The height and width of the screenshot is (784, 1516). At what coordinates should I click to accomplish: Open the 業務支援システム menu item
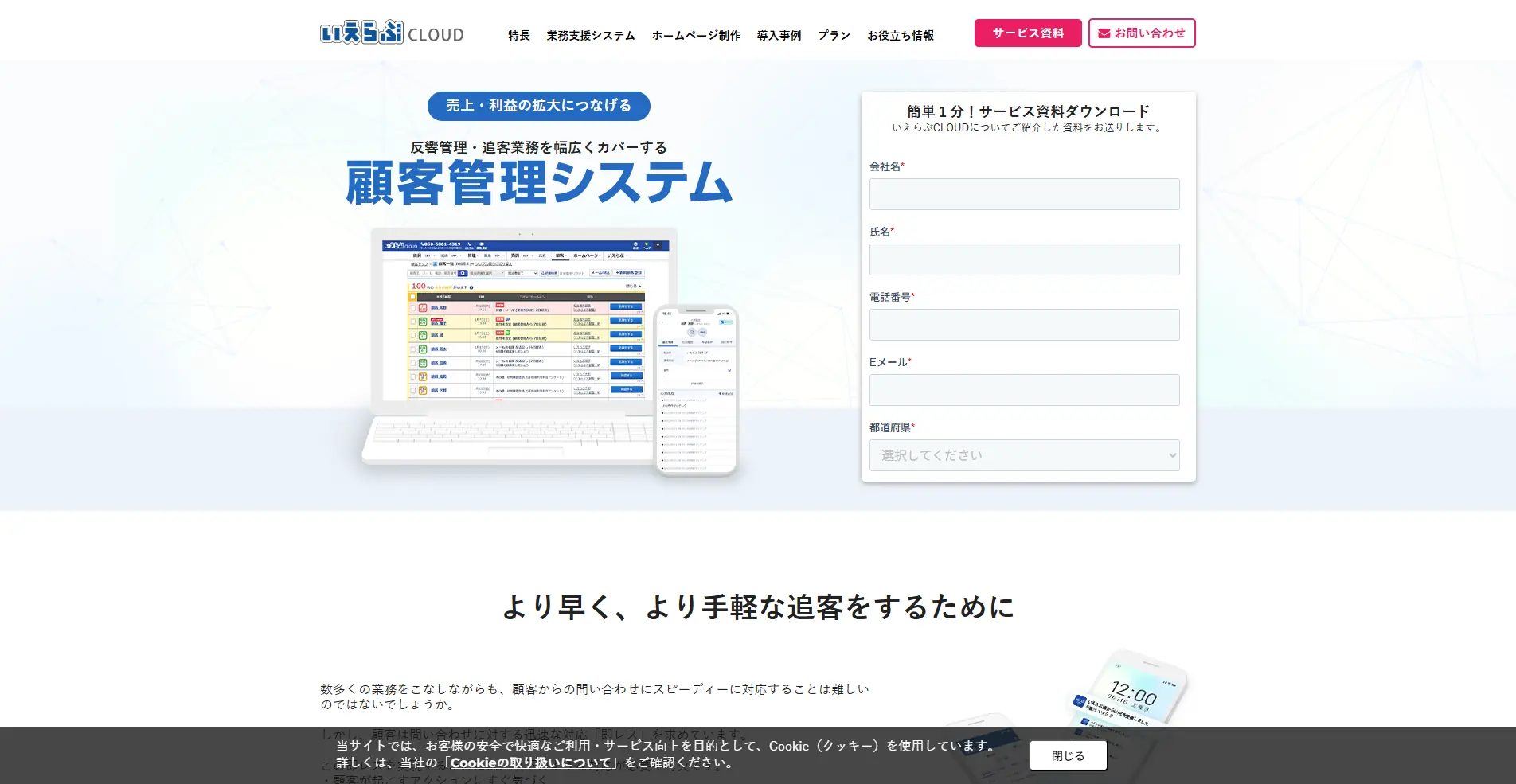[591, 35]
